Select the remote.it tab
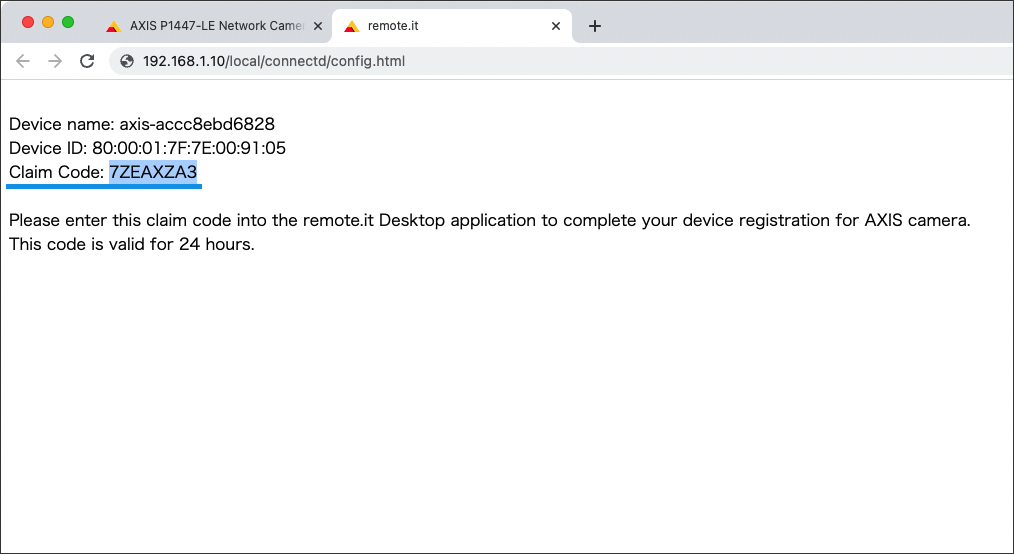Viewport: 1014px width, 554px height. pos(451,26)
